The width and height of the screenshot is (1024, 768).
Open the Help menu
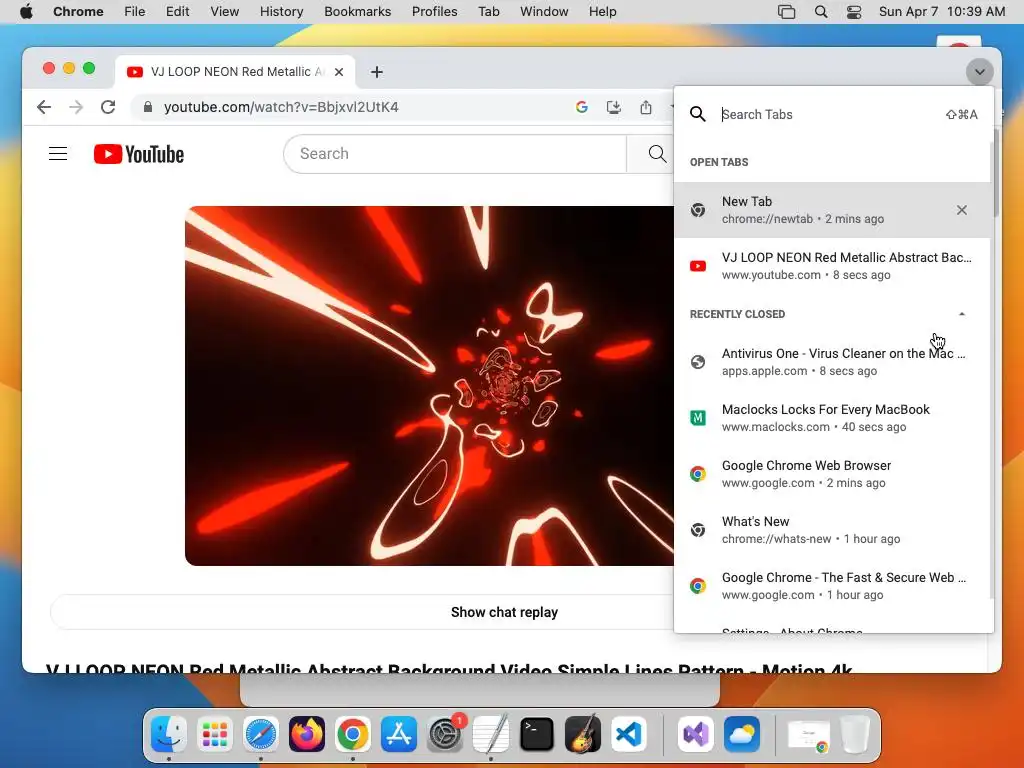pyautogui.click(x=602, y=12)
